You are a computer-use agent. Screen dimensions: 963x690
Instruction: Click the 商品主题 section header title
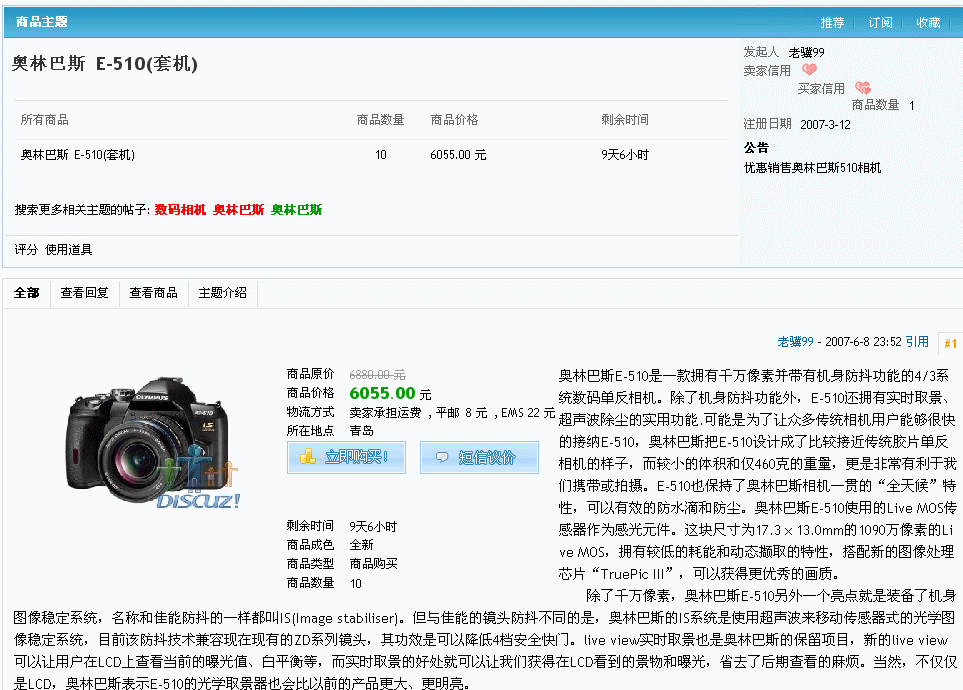[41, 22]
